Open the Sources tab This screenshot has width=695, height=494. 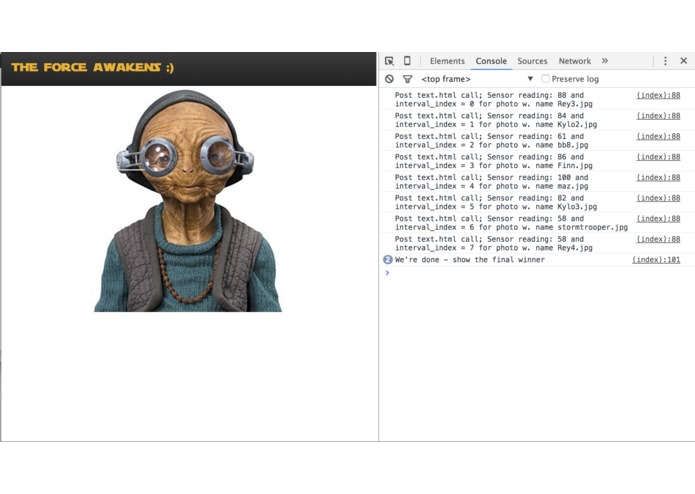[x=532, y=61]
